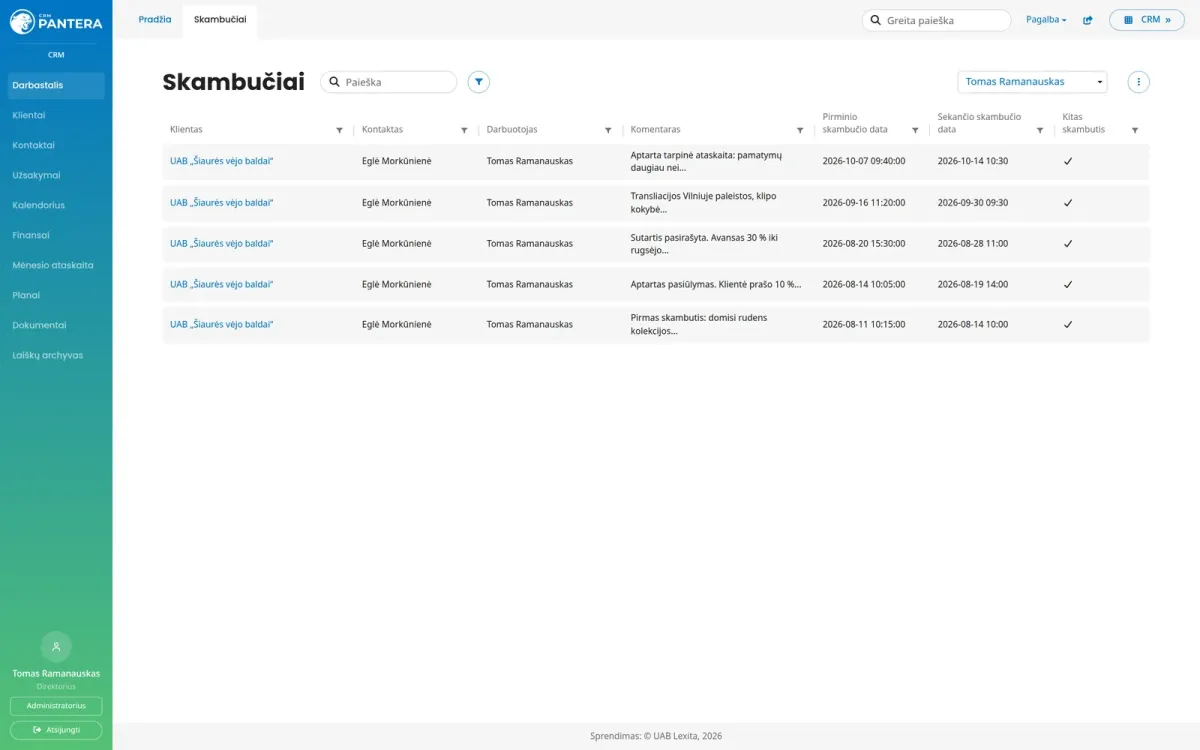
Task: Open Dokumentai from the sidebar
Action: pos(56,325)
